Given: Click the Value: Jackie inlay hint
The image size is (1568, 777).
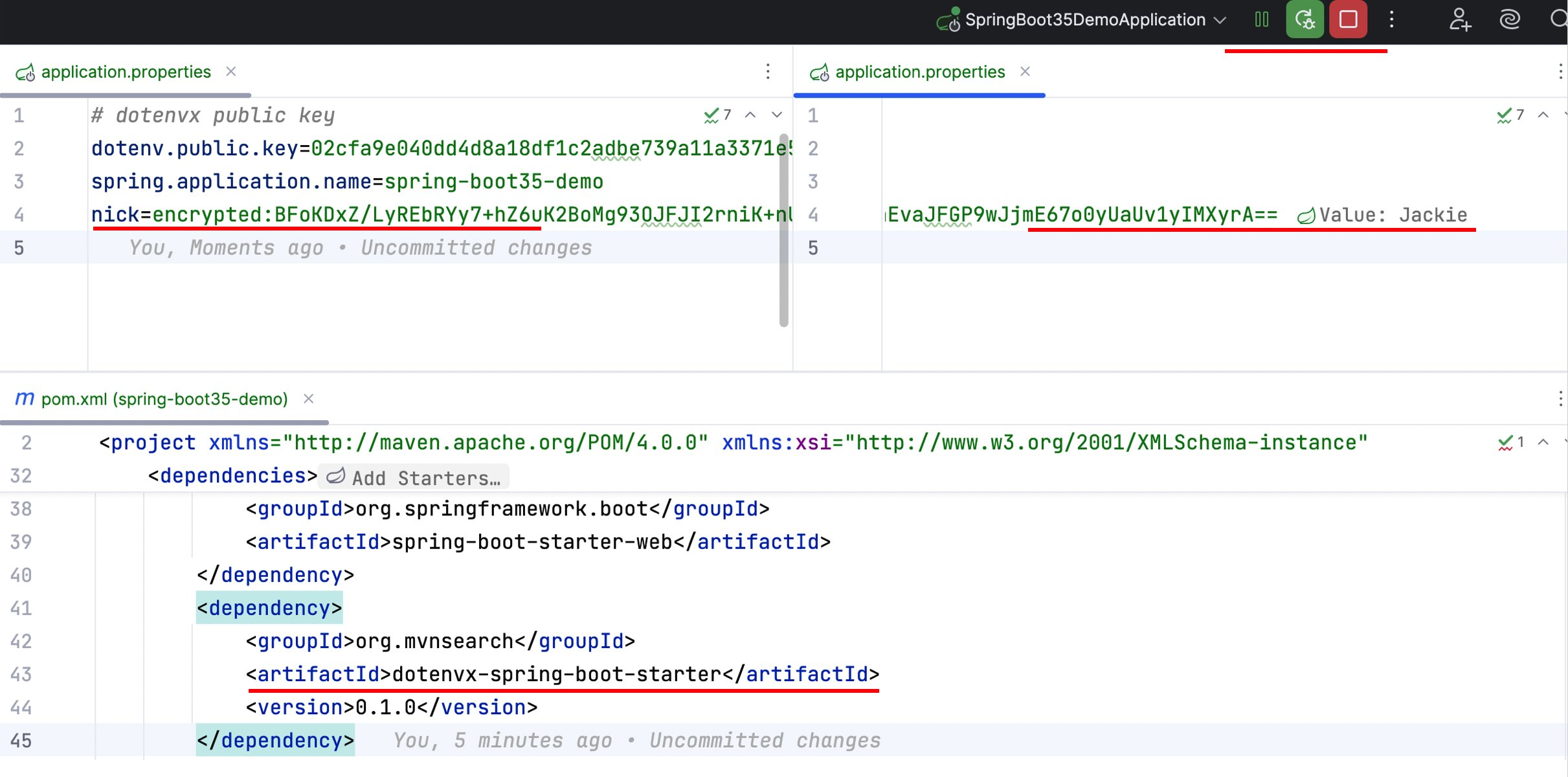Looking at the screenshot, I should point(1382,215).
